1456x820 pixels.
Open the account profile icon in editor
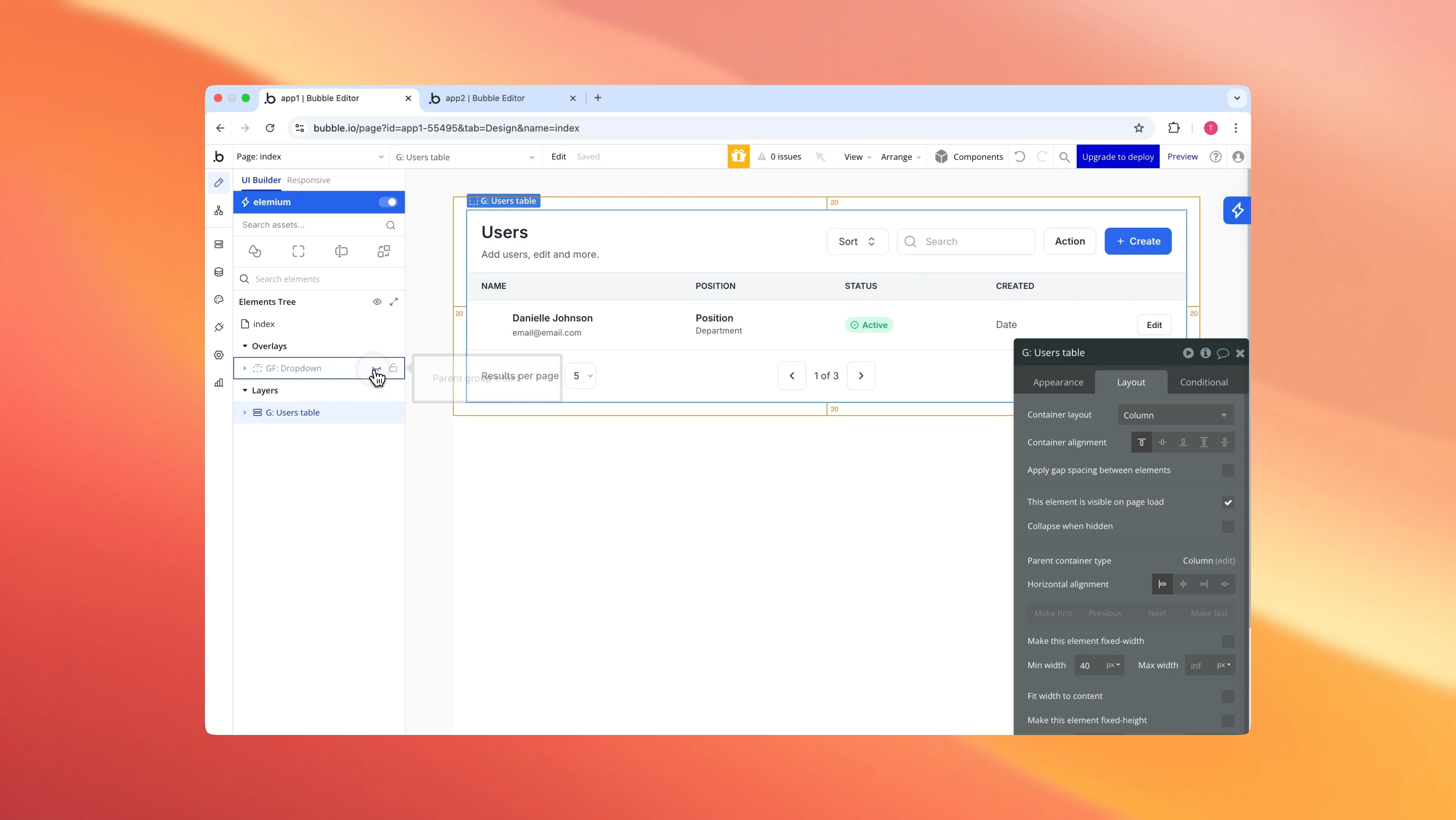1238,156
